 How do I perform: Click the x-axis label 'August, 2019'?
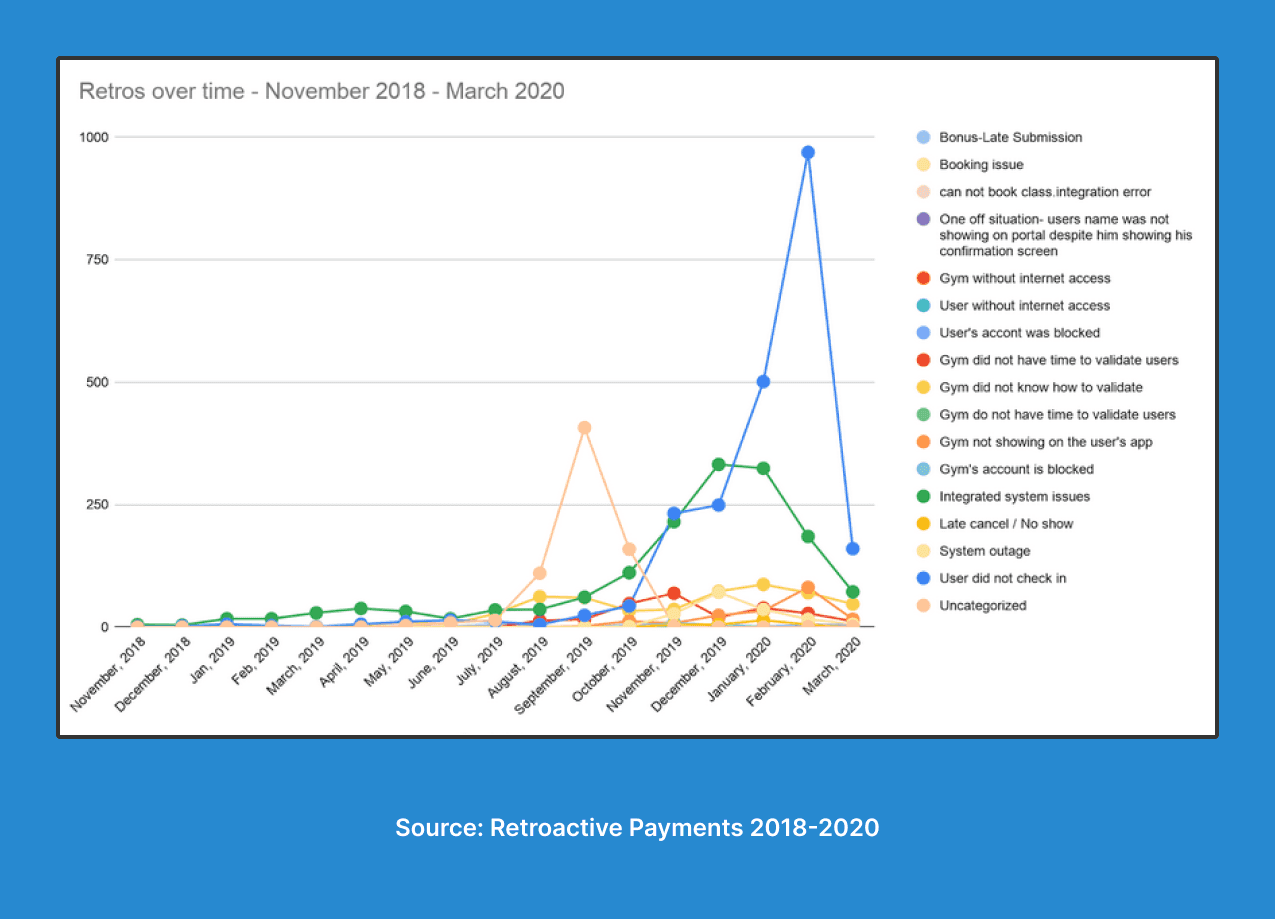[x=518, y=668]
